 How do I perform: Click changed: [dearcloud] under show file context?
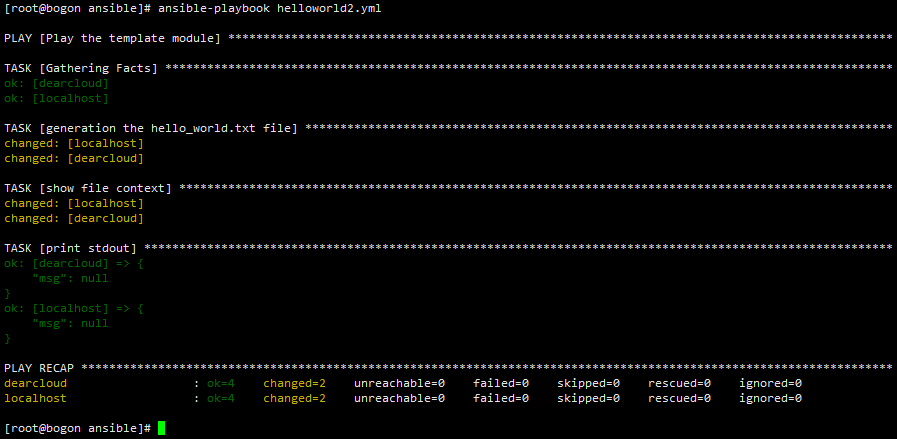tap(74, 219)
